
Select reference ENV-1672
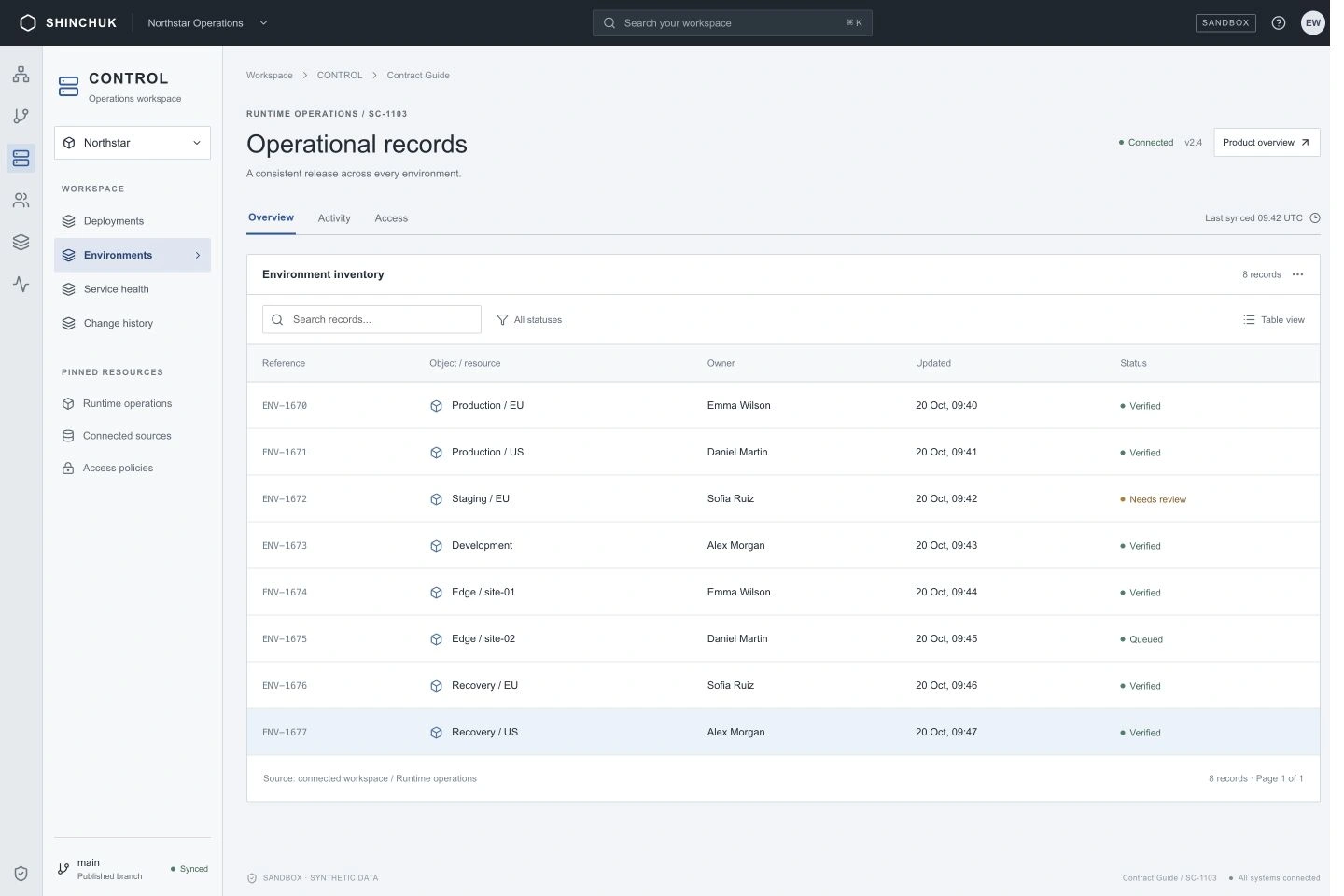[285, 499]
